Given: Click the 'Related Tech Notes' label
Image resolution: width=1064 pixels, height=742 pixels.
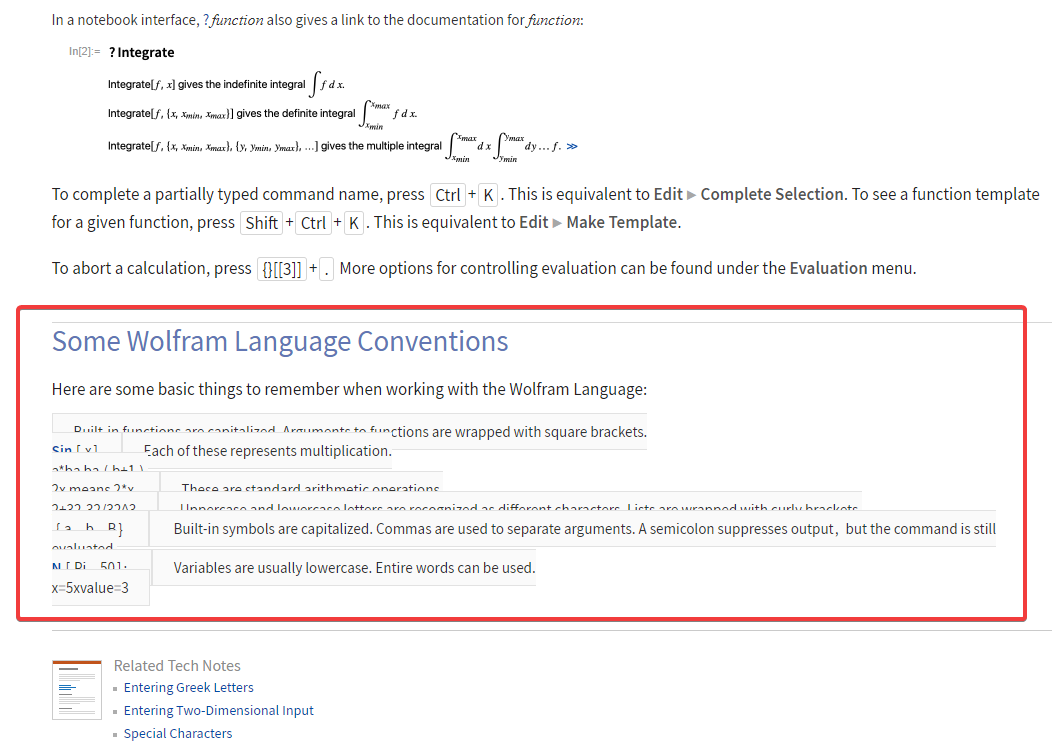Looking at the screenshot, I should click(x=177, y=666).
